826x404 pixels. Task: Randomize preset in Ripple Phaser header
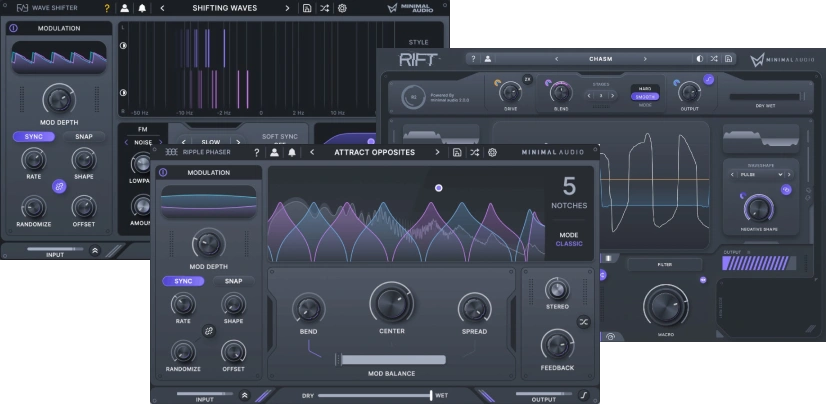tap(474, 153)
